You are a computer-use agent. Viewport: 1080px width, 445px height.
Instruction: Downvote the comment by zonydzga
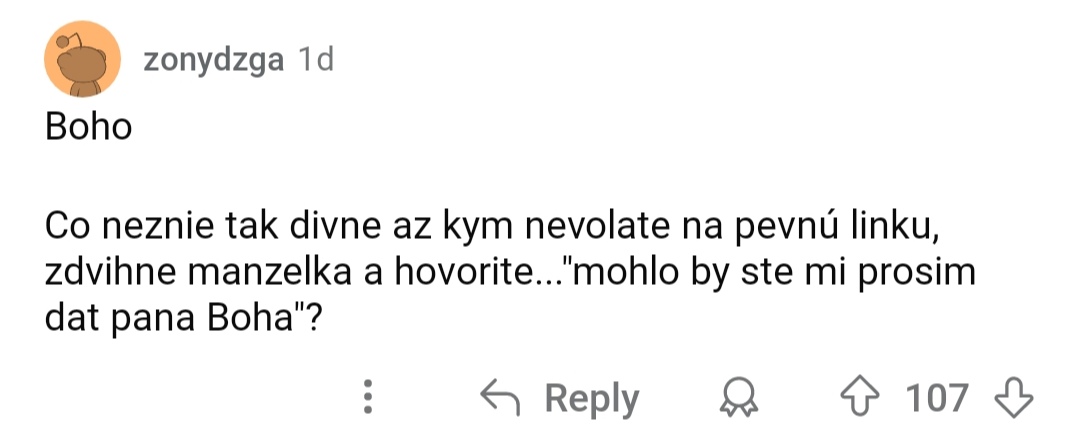(1011, 397)
